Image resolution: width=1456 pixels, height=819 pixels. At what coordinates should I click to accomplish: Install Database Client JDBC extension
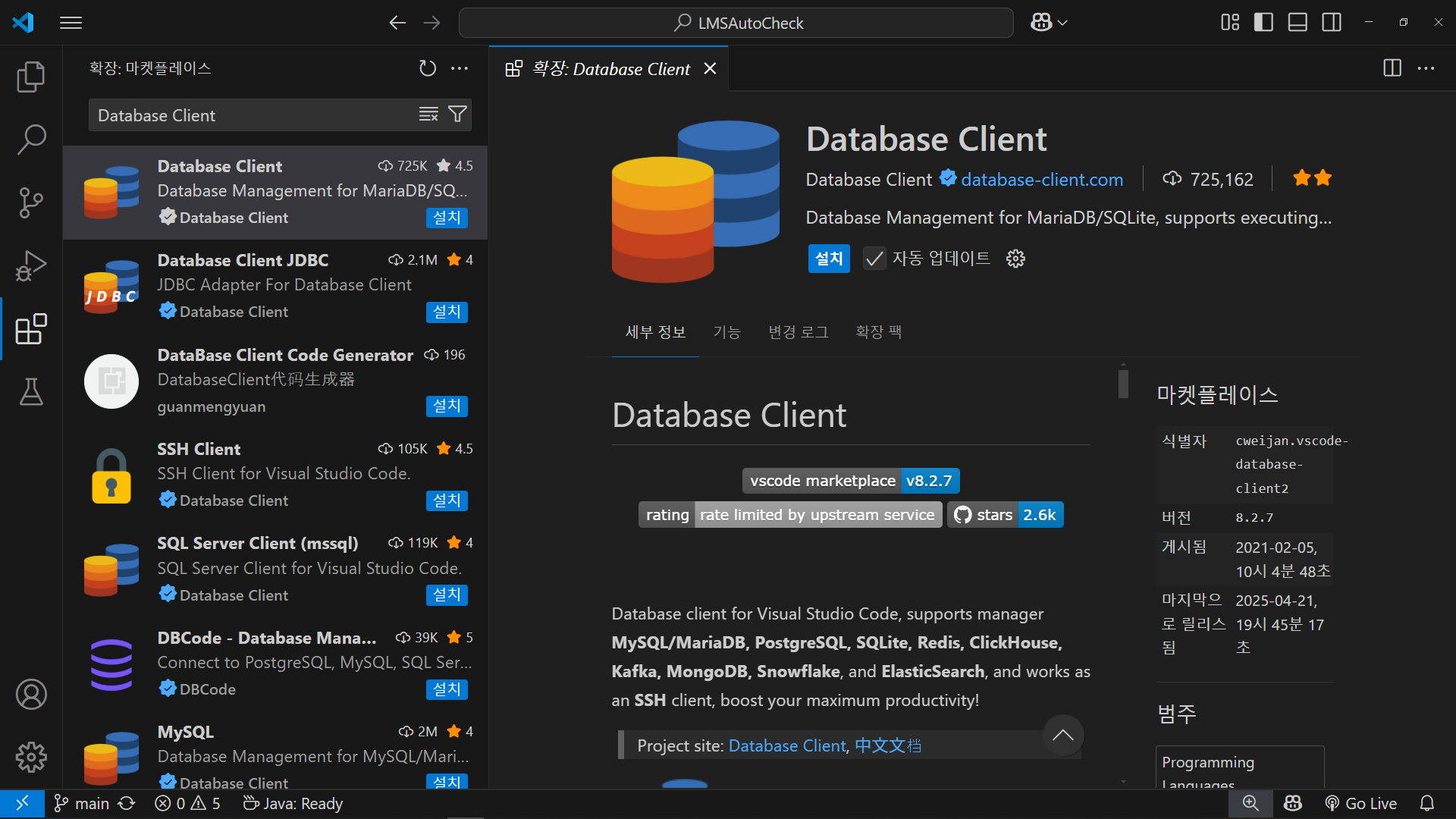(x=447, y=312)
